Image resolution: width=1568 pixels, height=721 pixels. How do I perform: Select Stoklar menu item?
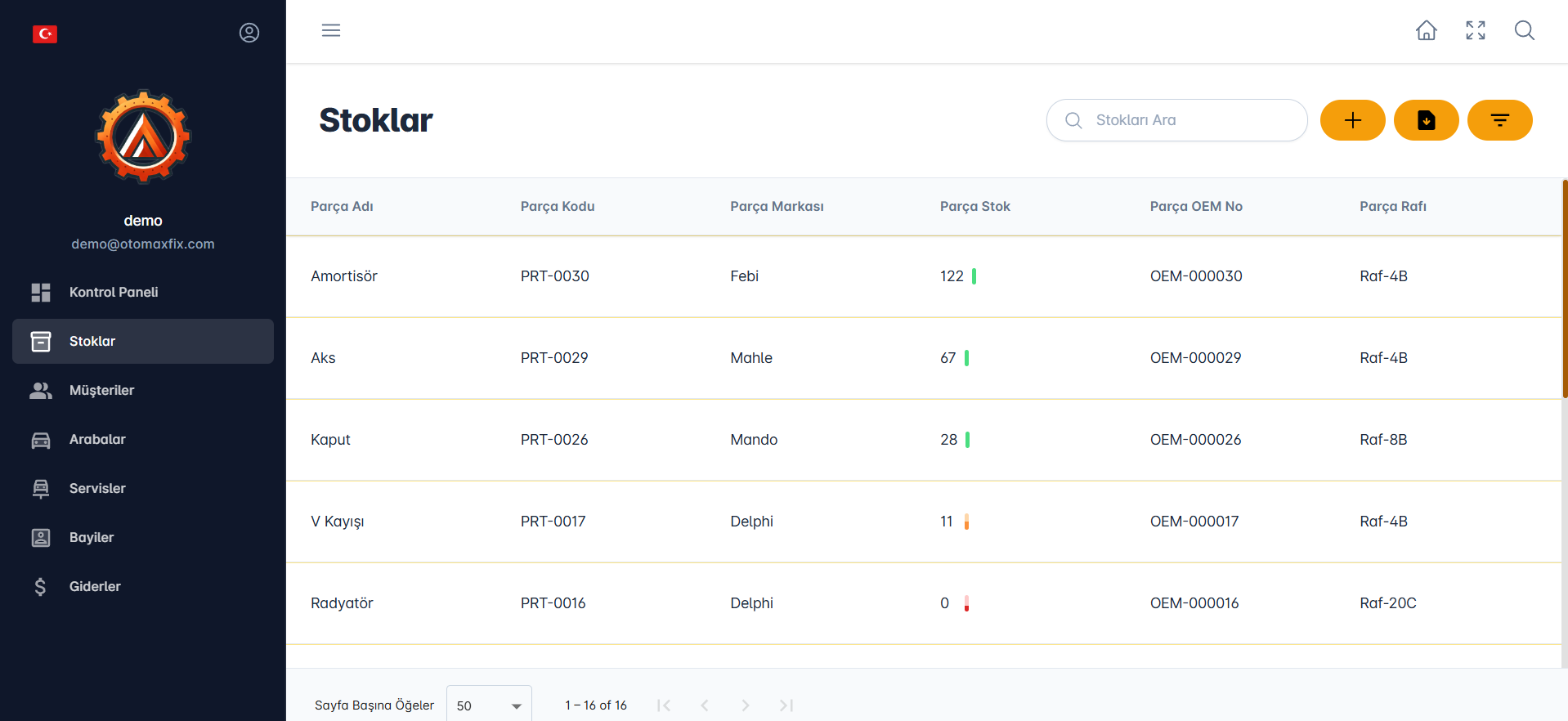143,342
